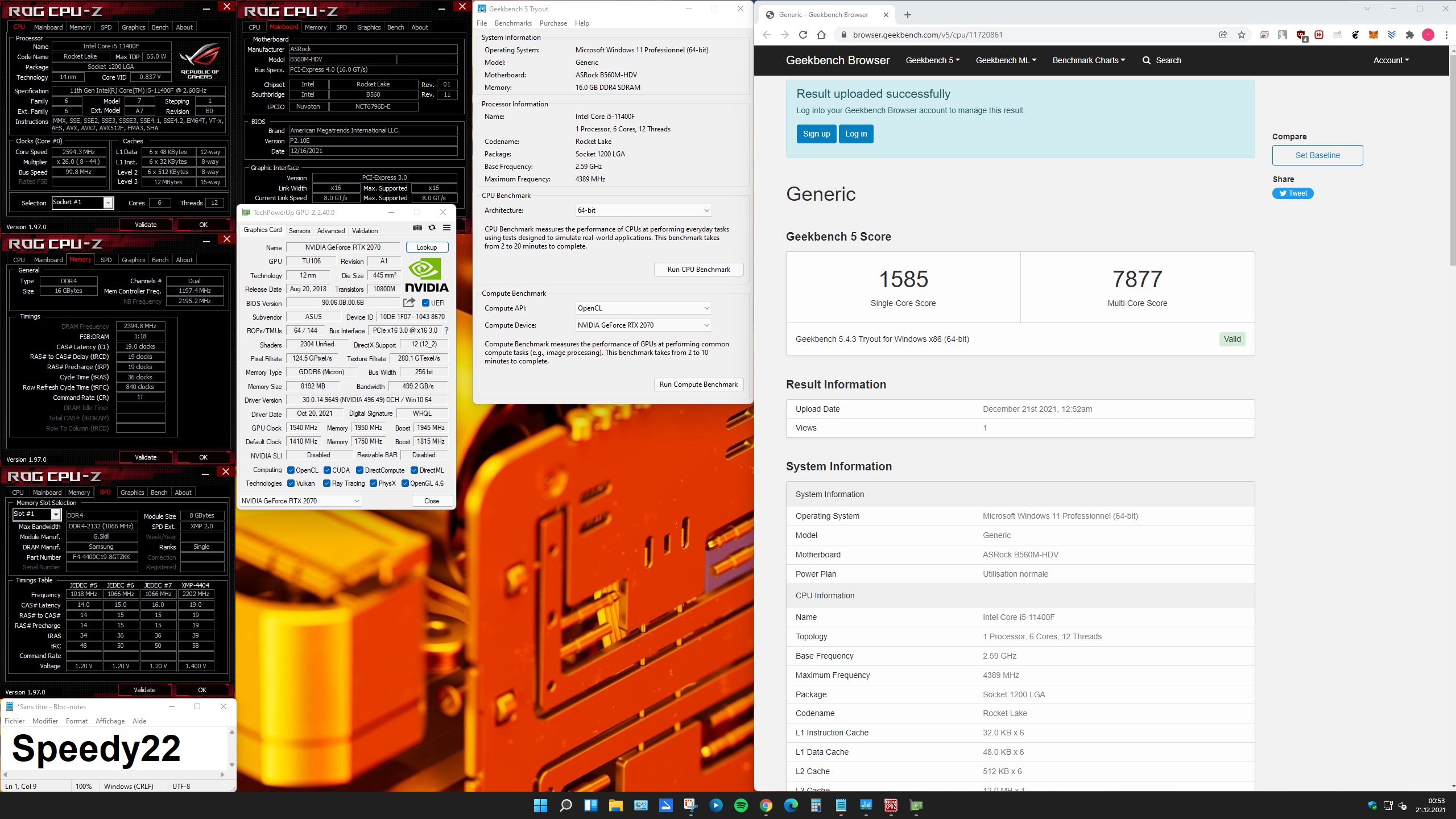Open the CPU-Z Socket #1 selection dropdown
1456x819 pixels.
pos(82,202)
